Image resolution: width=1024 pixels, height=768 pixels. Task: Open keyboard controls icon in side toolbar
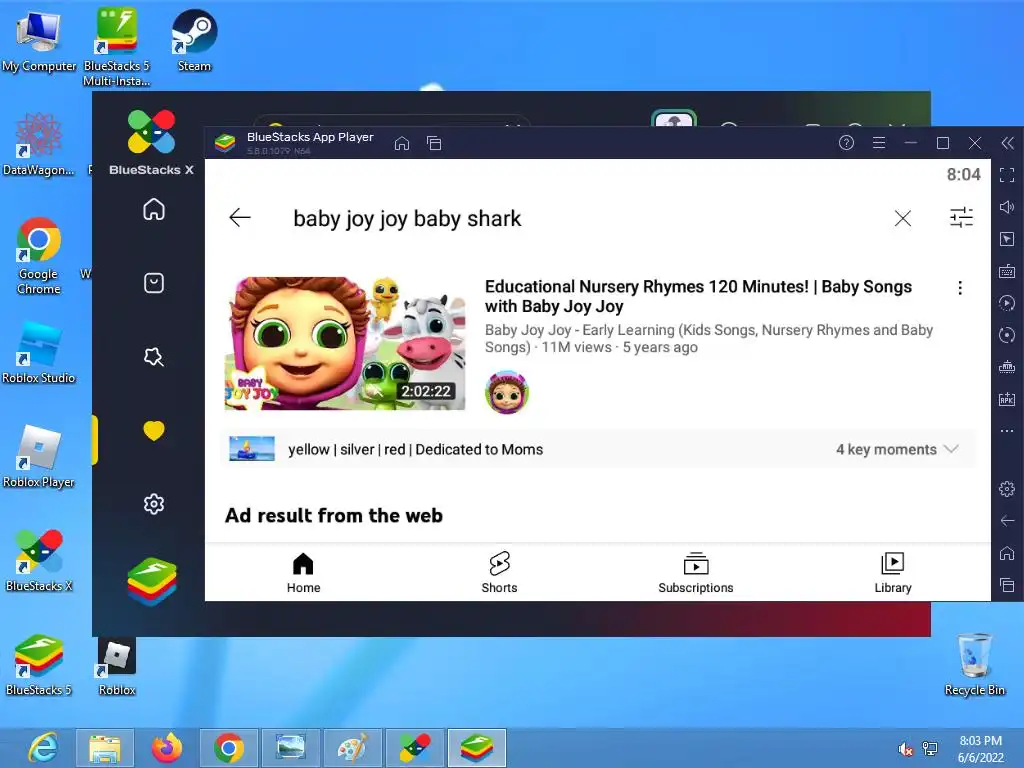pos(1007,271)
